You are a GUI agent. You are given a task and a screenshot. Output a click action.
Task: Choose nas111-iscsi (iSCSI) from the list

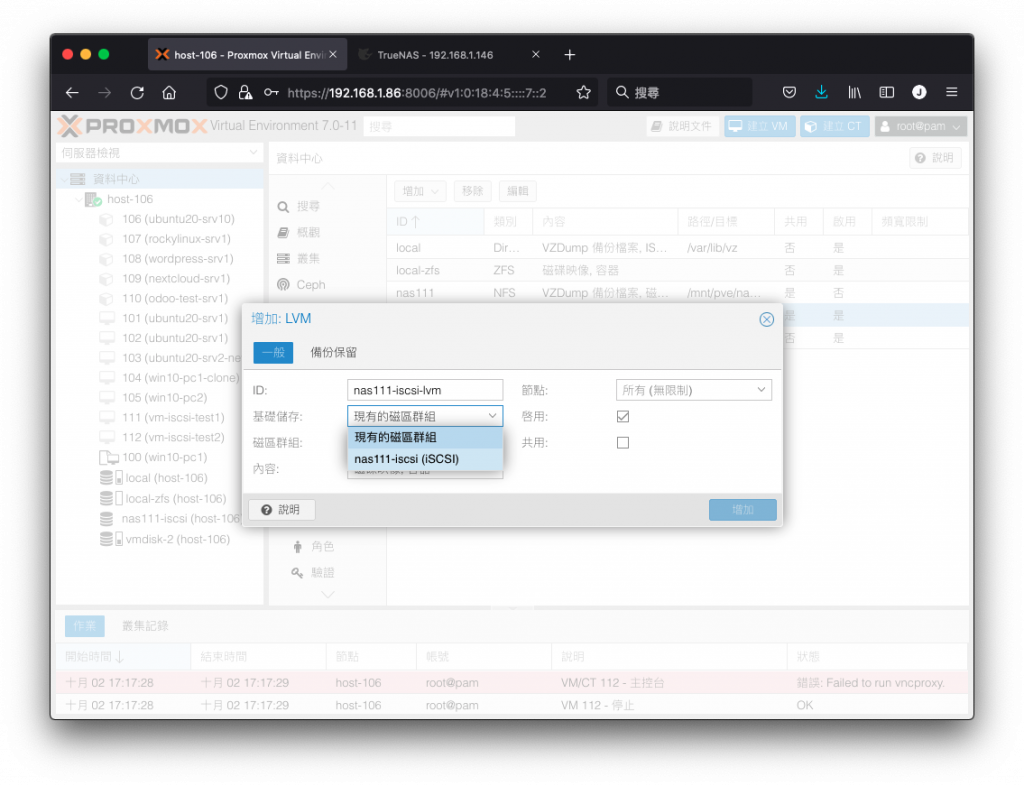[425, 459]
